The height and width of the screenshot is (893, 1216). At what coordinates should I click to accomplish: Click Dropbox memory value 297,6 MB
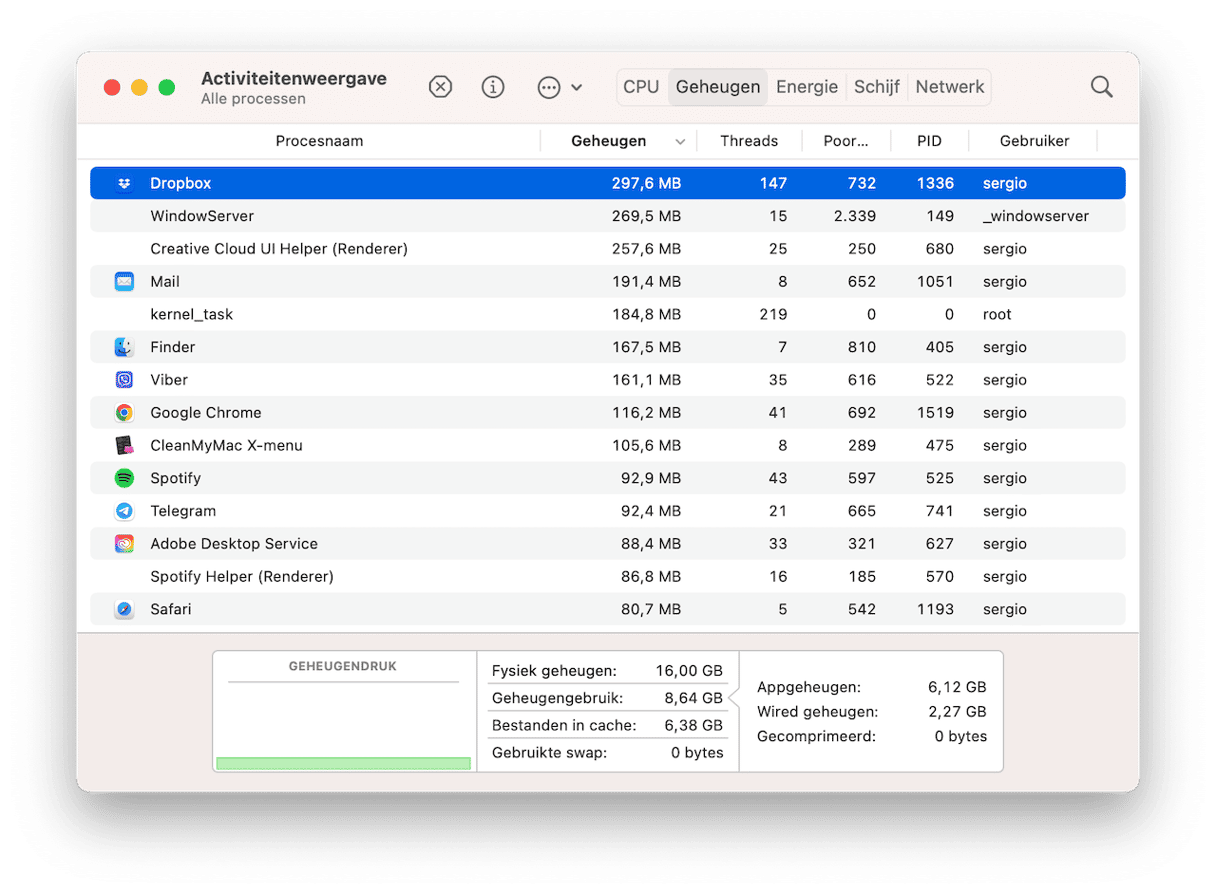(x=646, y=183)
